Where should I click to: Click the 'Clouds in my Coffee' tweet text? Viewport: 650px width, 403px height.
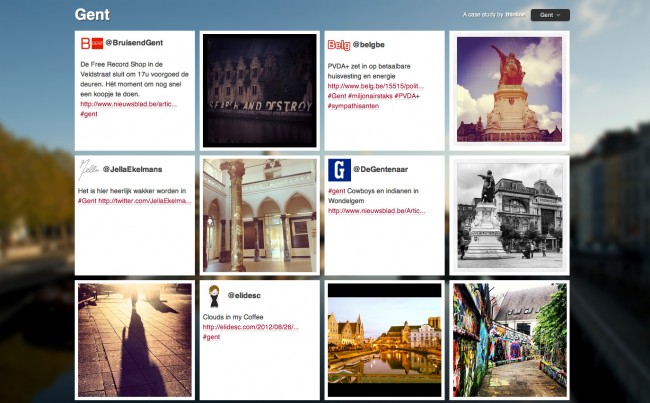[x=233, y=317]
